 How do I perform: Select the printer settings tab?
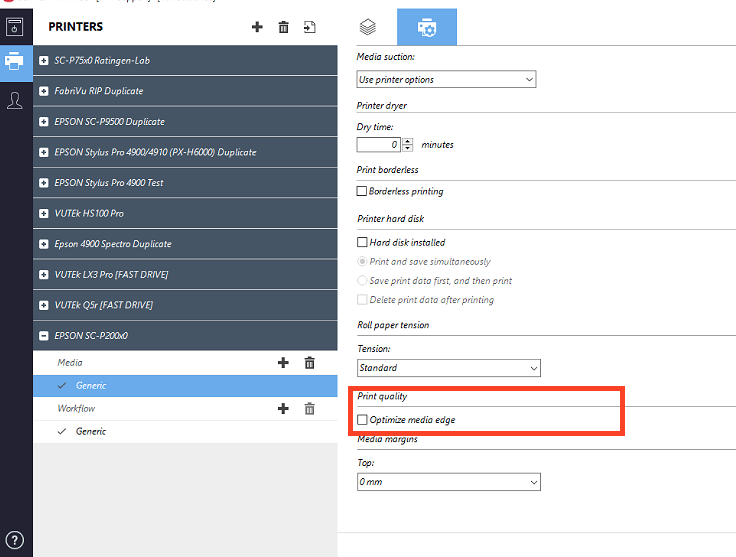point(427,27)
